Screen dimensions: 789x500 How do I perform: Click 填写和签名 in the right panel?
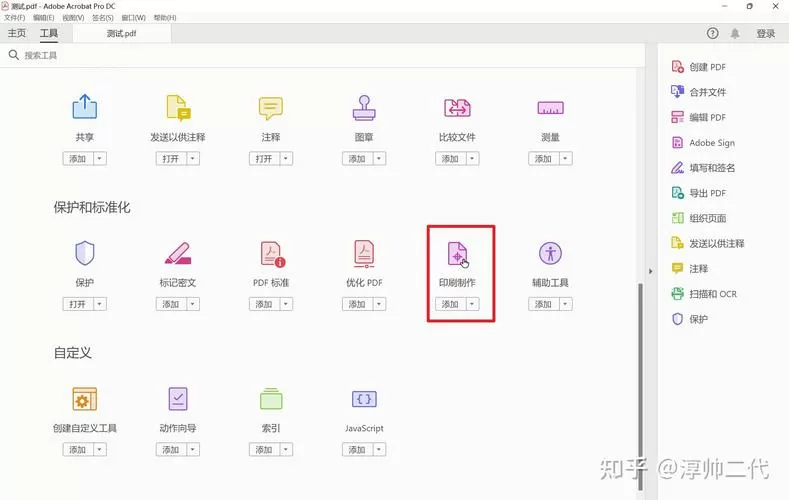pyautogui.click(x=703, y=168)
